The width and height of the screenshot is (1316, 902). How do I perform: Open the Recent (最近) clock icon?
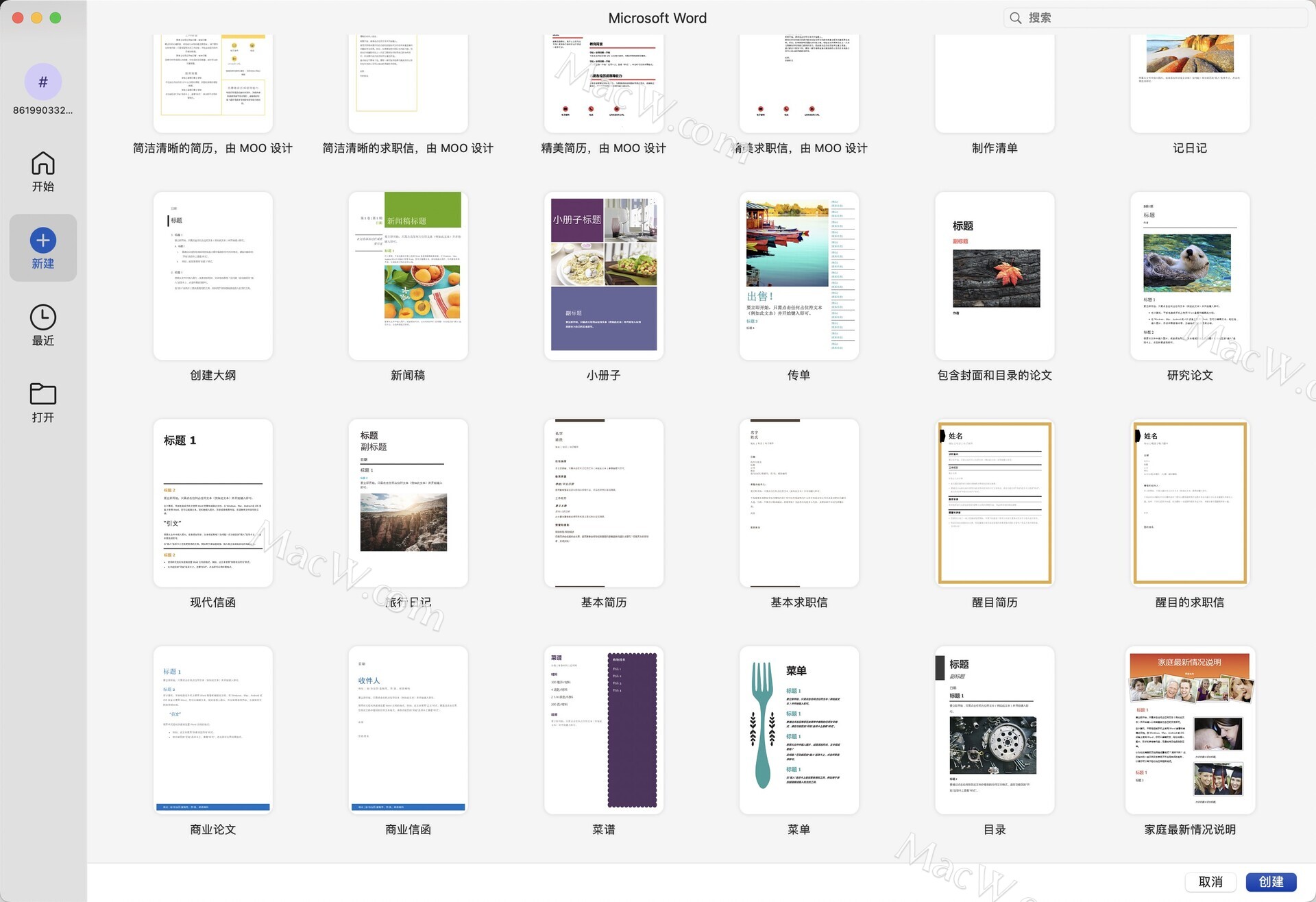[x=43, y=317]
